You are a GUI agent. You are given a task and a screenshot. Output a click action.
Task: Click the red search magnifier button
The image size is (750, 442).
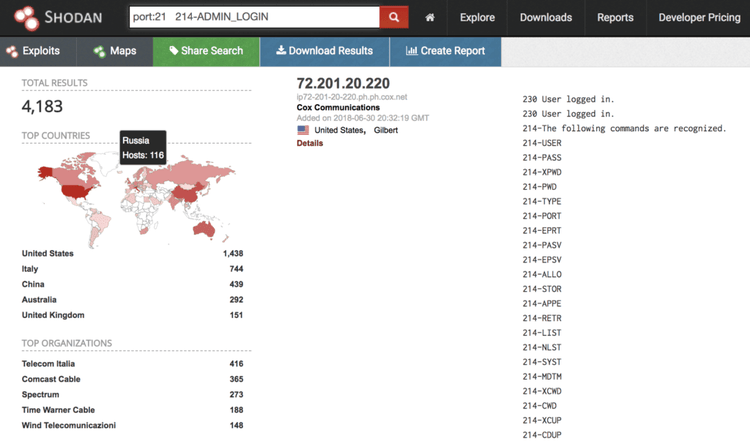point(394,17)
